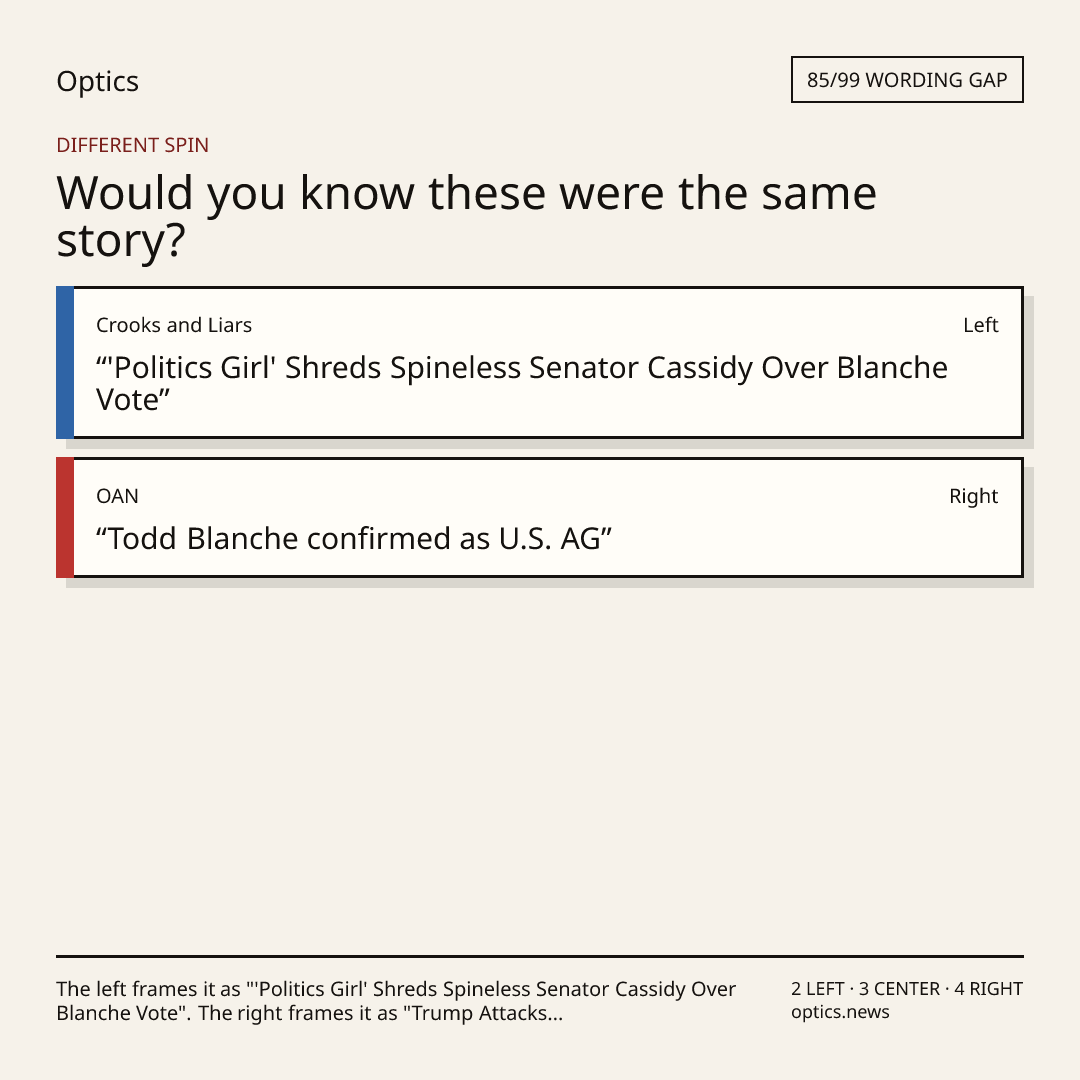Screen dimensions: 1080x1080
Task: Click the OAN source name
Action: [117, 496]
